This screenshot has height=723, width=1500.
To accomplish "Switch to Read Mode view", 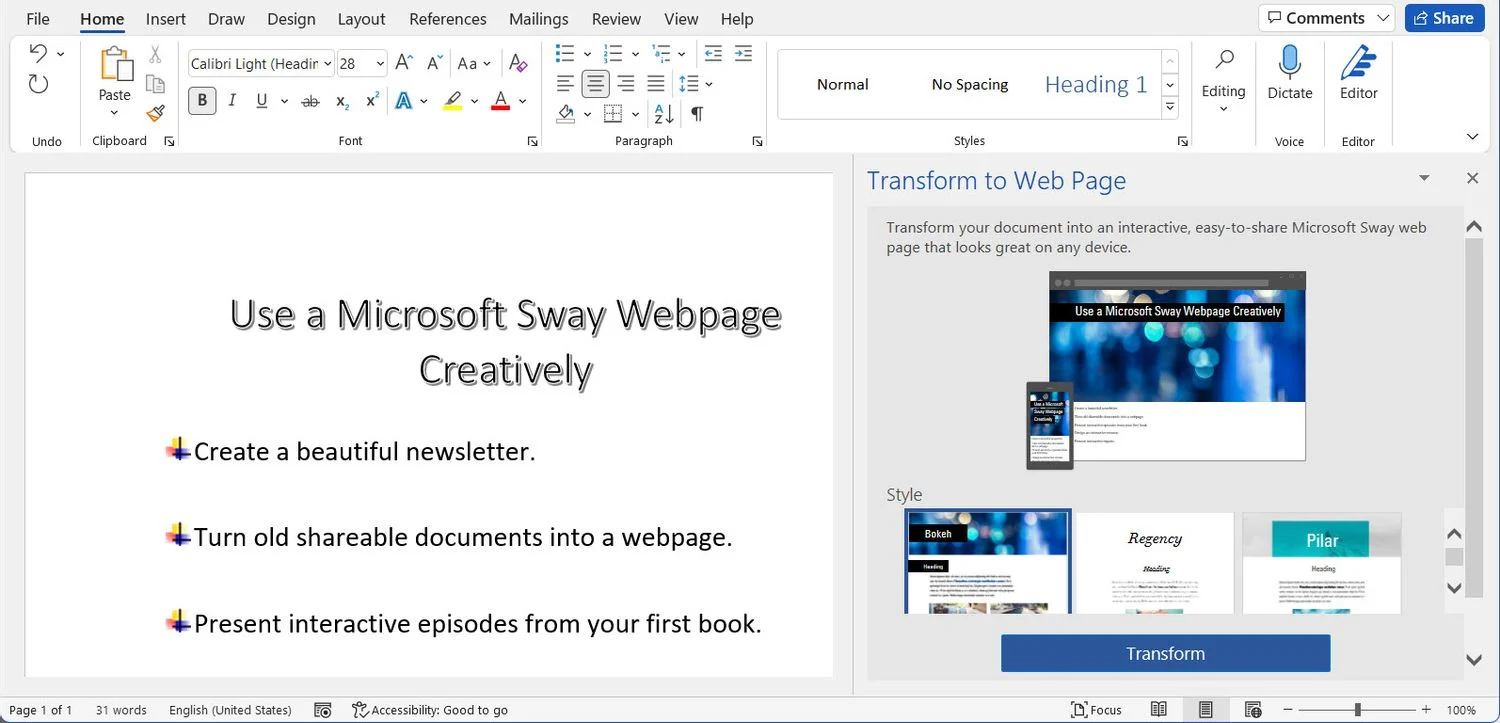I will point(1158,710).
